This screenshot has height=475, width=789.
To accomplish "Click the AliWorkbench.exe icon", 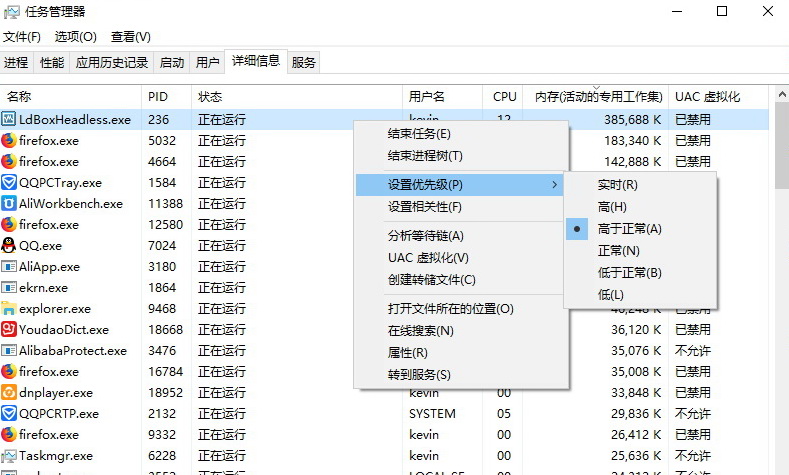I will point(9,203).
